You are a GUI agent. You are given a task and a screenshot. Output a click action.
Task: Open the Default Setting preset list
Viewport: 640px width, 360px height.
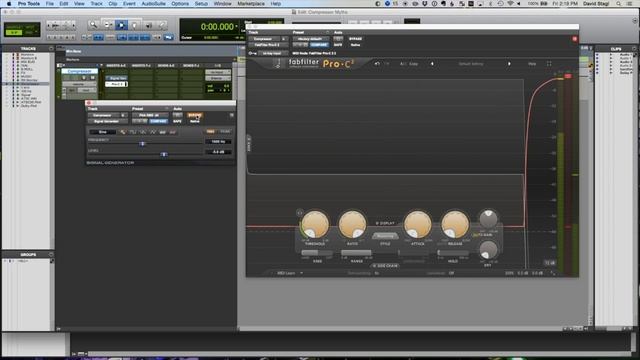pyautogui.click(x=471, y=64)
